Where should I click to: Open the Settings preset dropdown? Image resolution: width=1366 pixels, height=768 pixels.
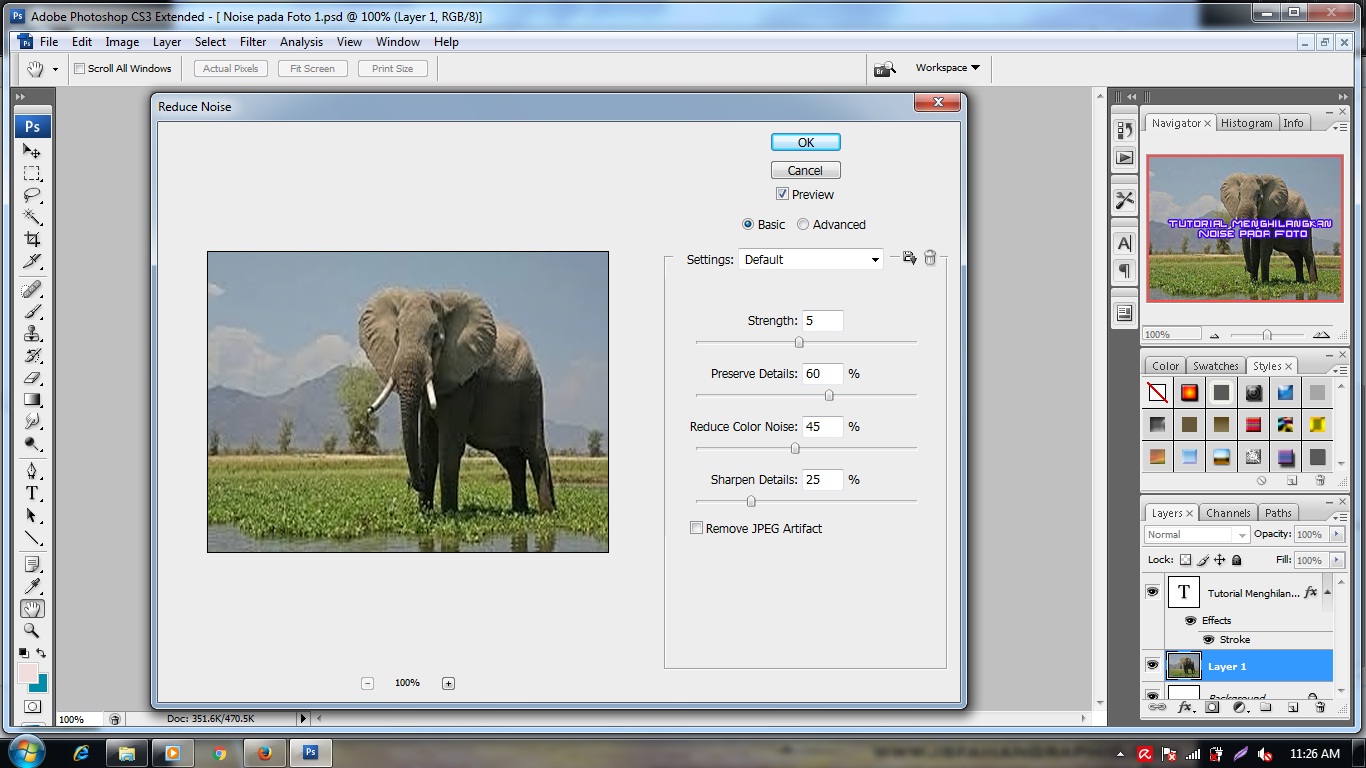click(x=811, y=259)
